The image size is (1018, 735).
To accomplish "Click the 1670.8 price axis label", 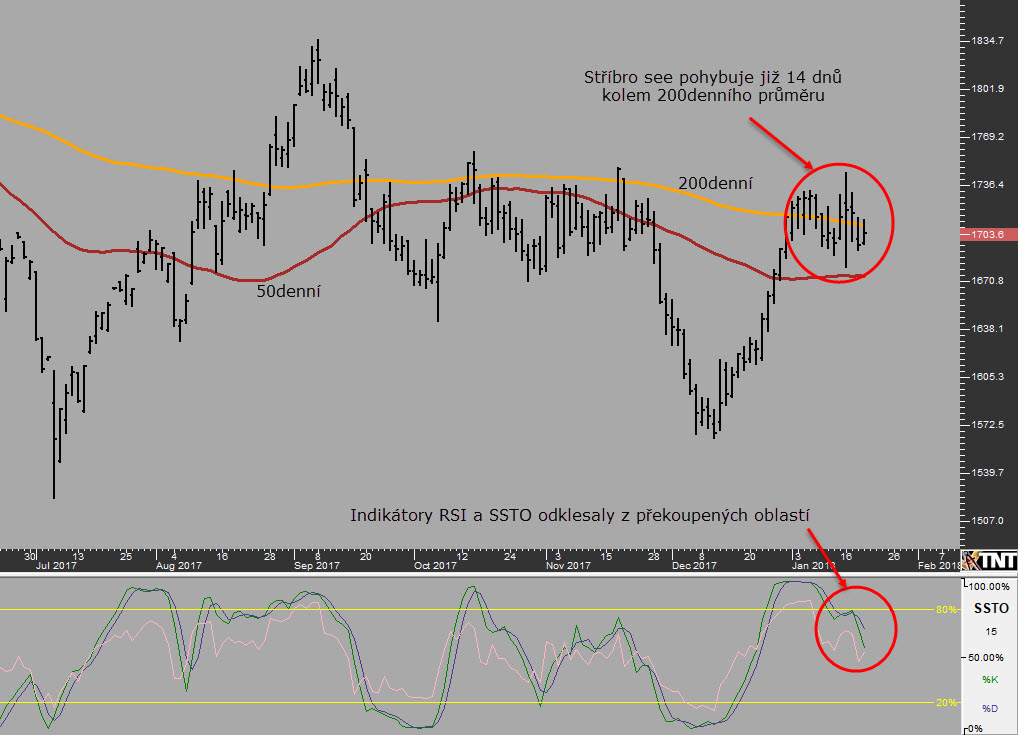I will click(x=987, y=280).
